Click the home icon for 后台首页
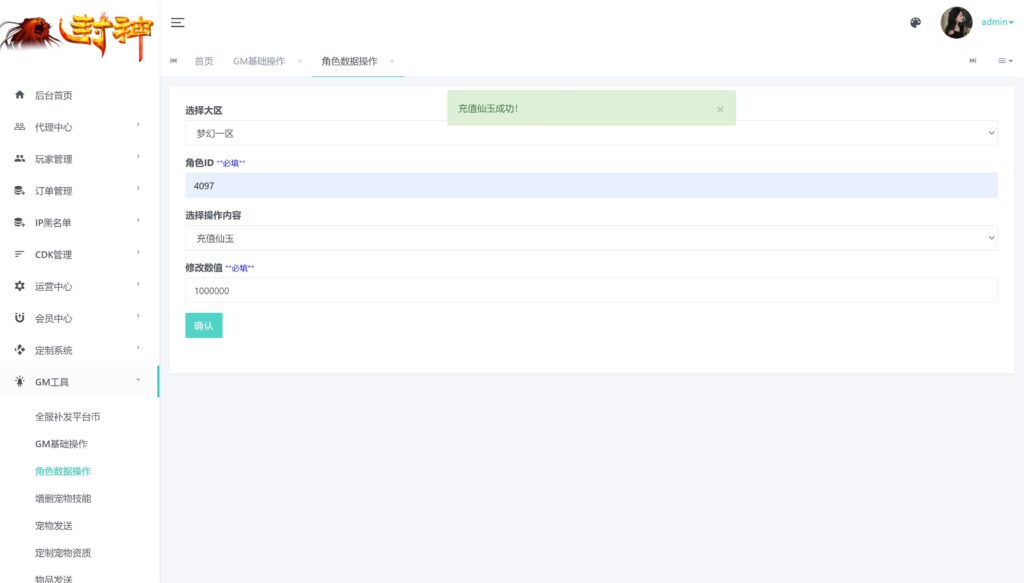Image resolution: width=1024 pixels, height=583 pixels. tap(19, 95)
